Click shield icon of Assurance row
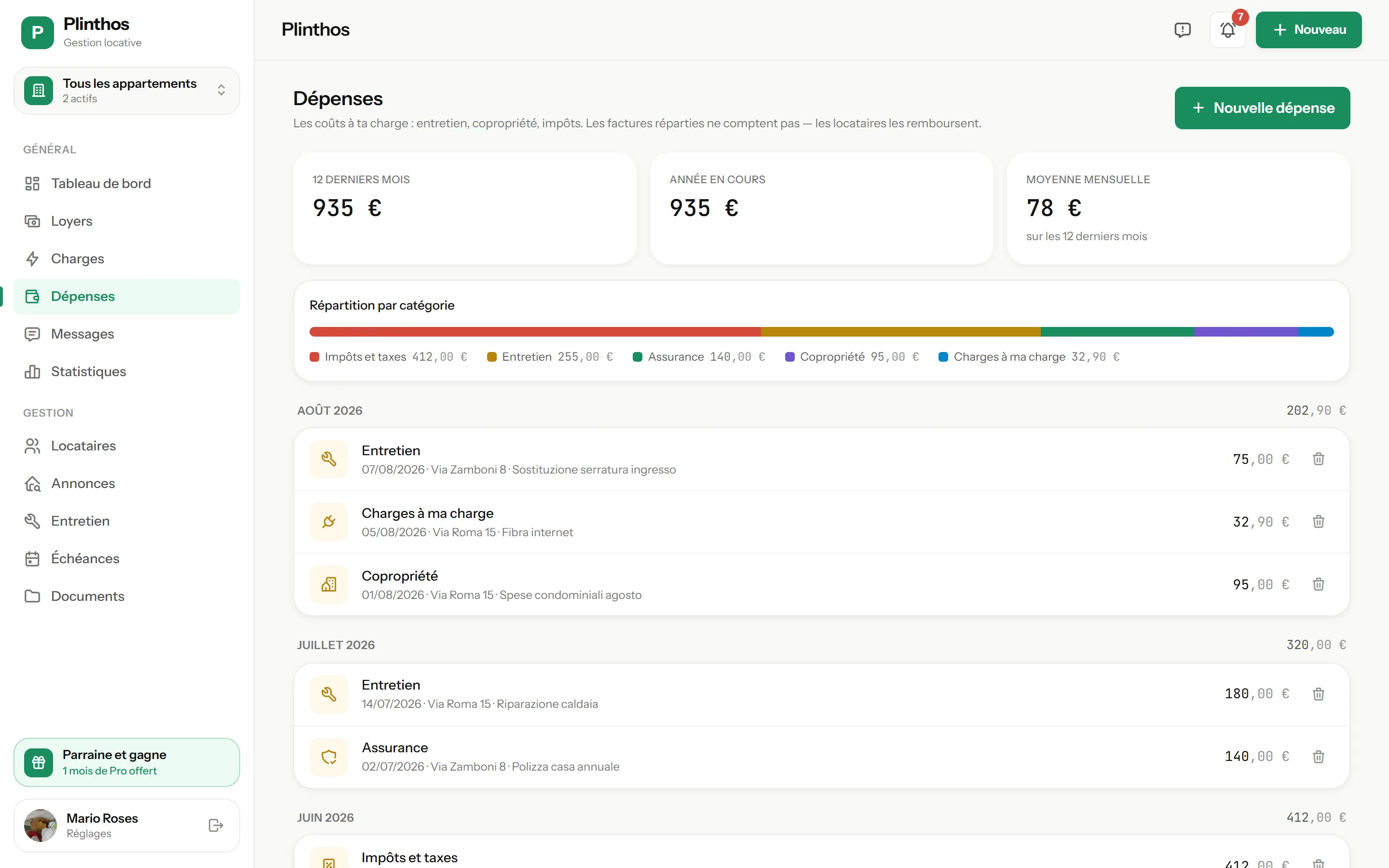The image size is (1389, 868). coord(329,757)
